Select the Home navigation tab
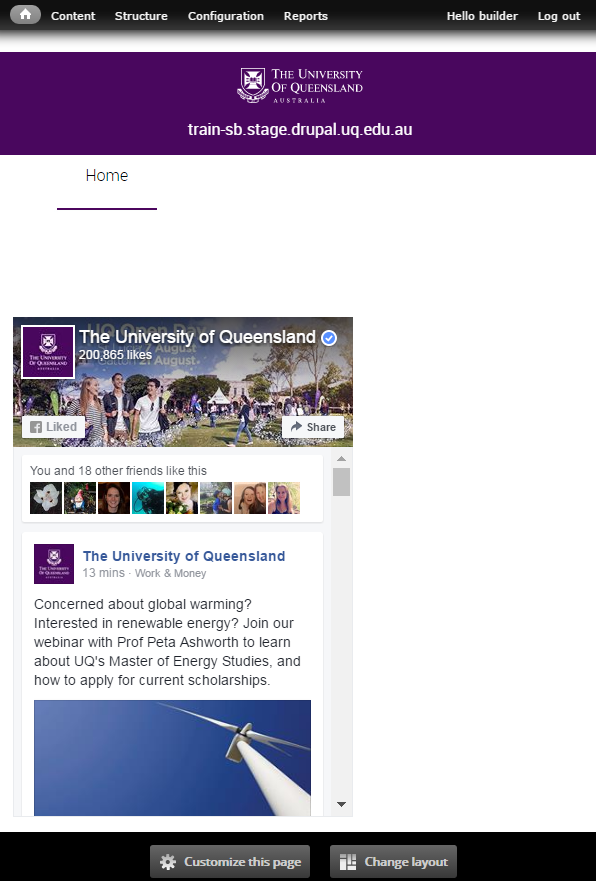The image size is (596, 881). tap(107, 176)
